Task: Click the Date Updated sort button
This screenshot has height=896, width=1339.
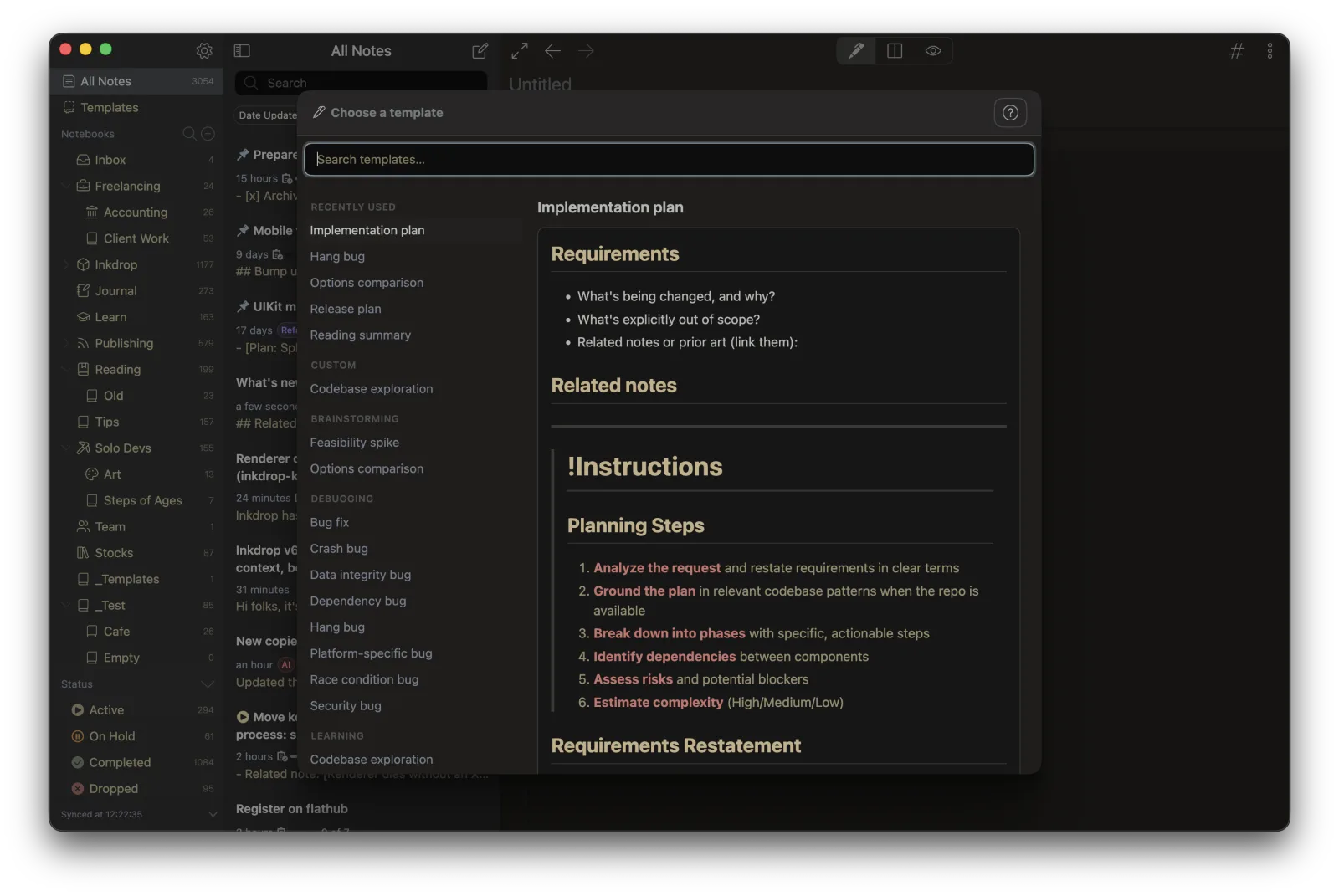Action: tap(267, 115)
